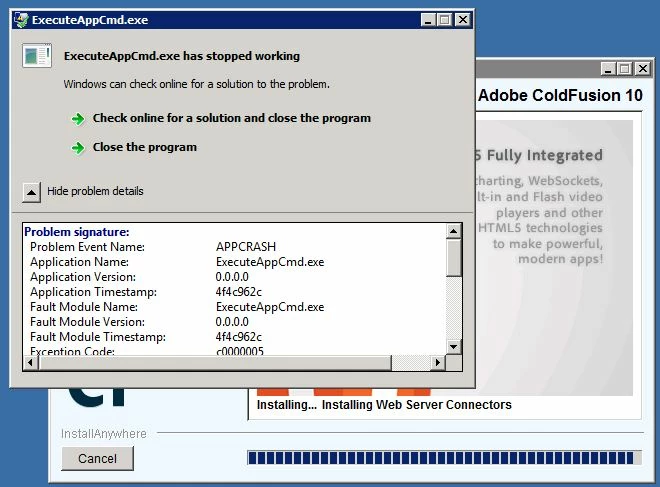Screen dimensions: 660x487
Task: Click scroll right arrow in problem details
Action: [x=437, y=362]
